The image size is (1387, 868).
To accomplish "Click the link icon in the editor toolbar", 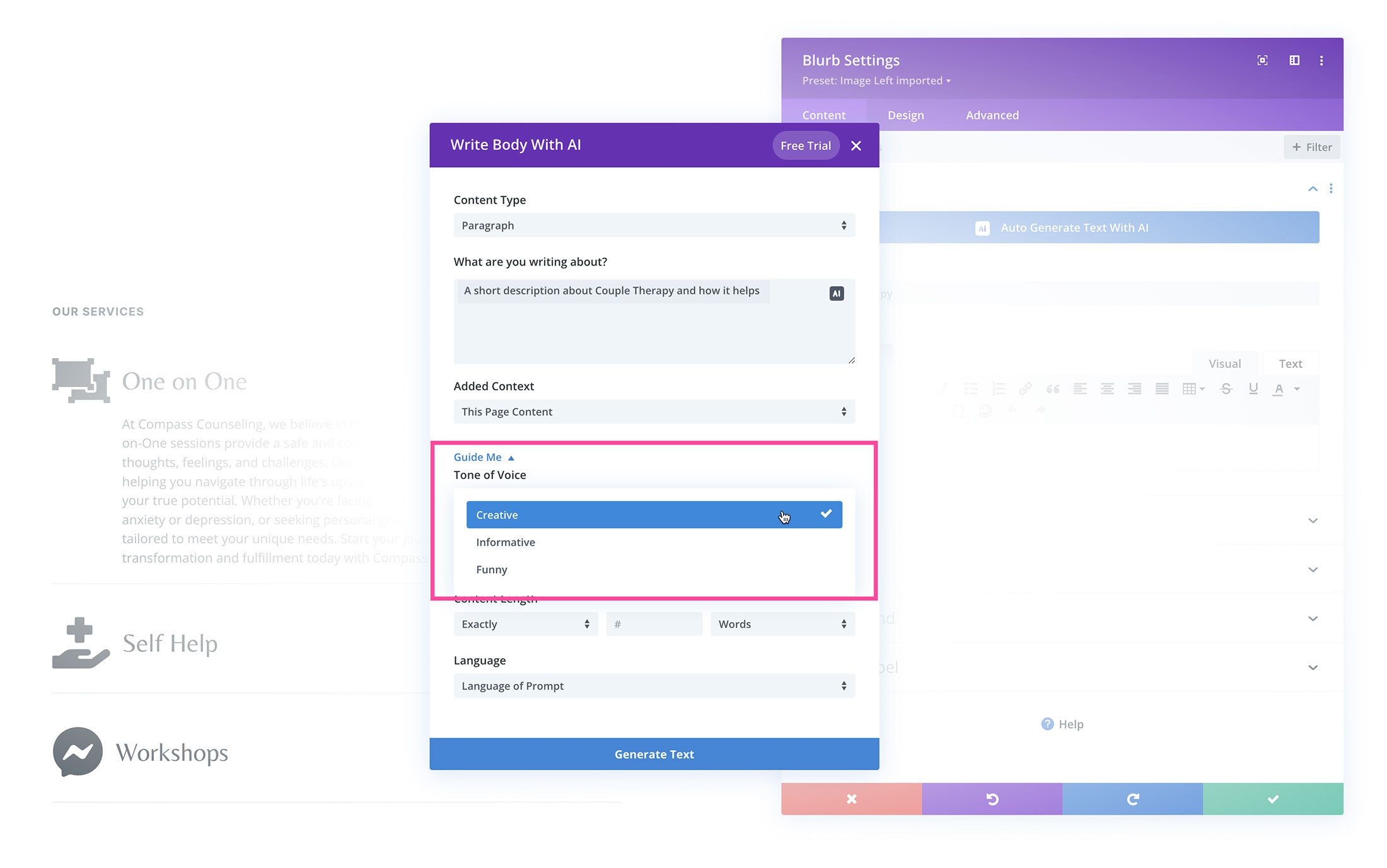I will (1024, 389).
